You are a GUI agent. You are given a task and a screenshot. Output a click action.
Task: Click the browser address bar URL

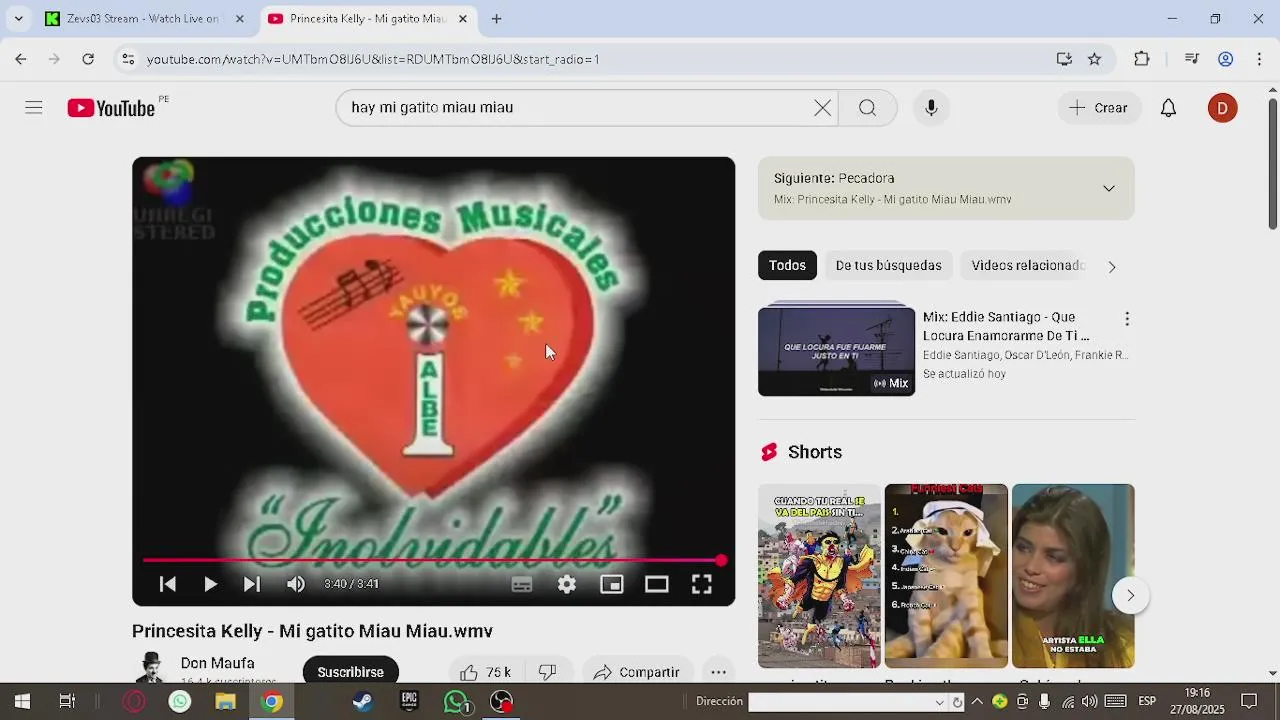click(x=373, y=59)
